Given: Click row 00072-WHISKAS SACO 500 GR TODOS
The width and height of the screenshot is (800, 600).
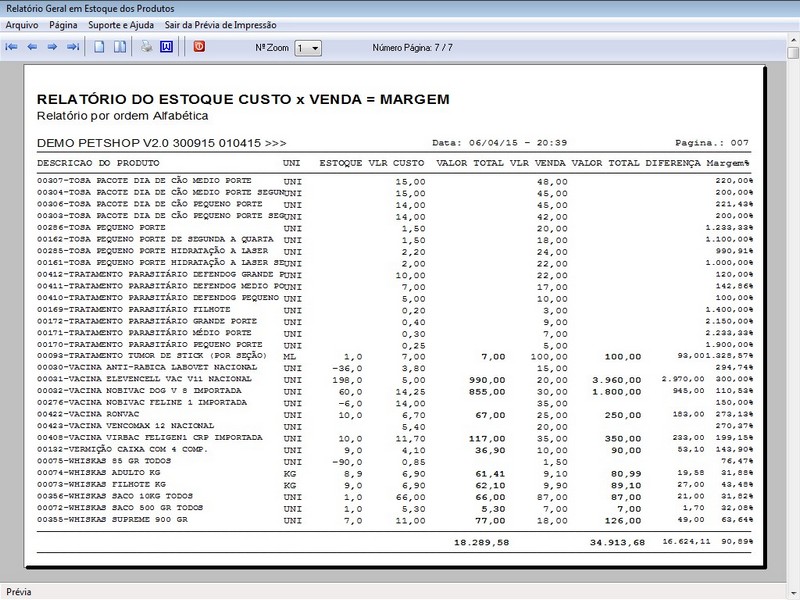Looking at the screenshot, I should (395, 509).
